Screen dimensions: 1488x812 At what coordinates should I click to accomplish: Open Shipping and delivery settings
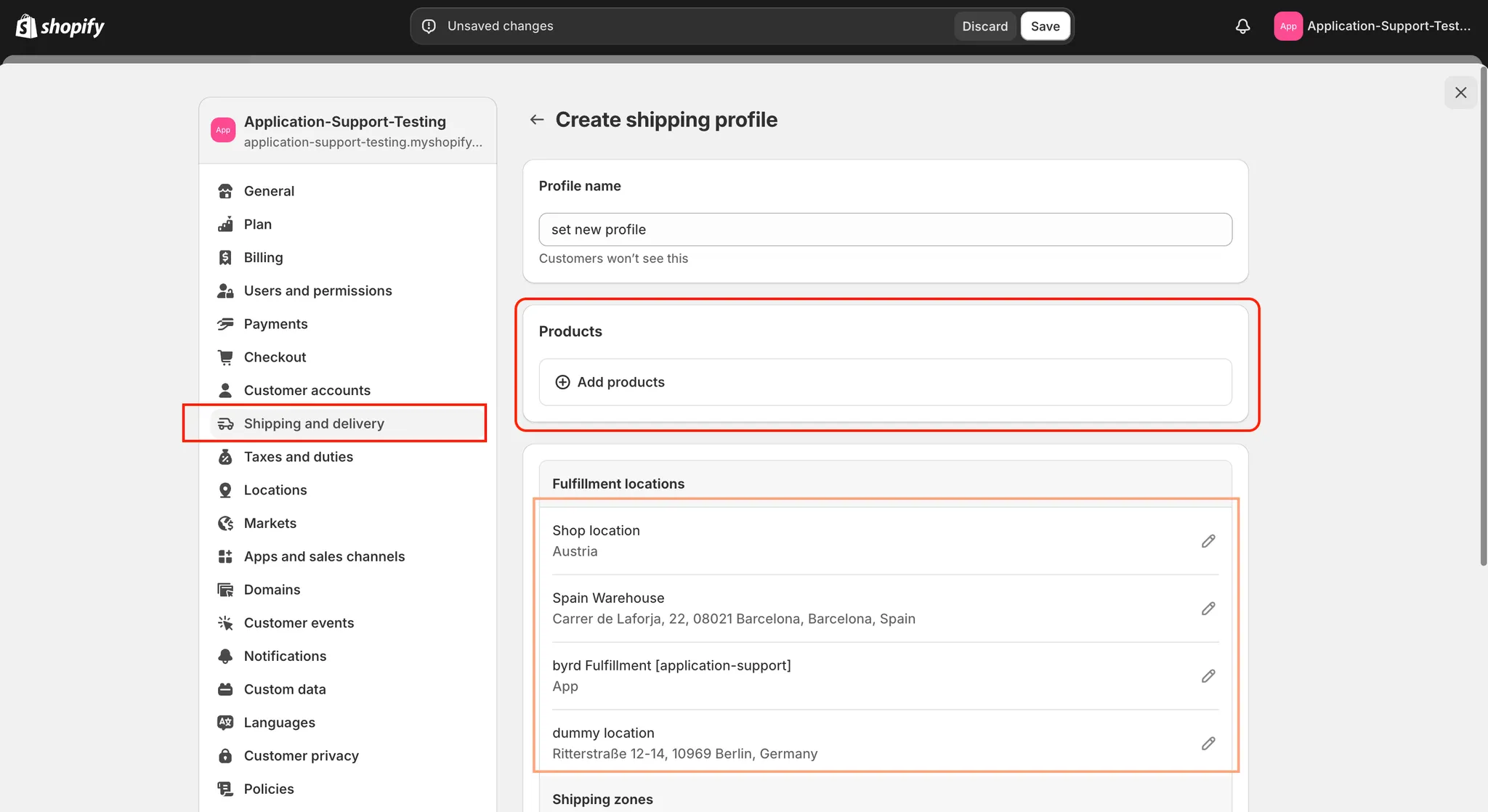pyautogui.click(x=313, y=423)
